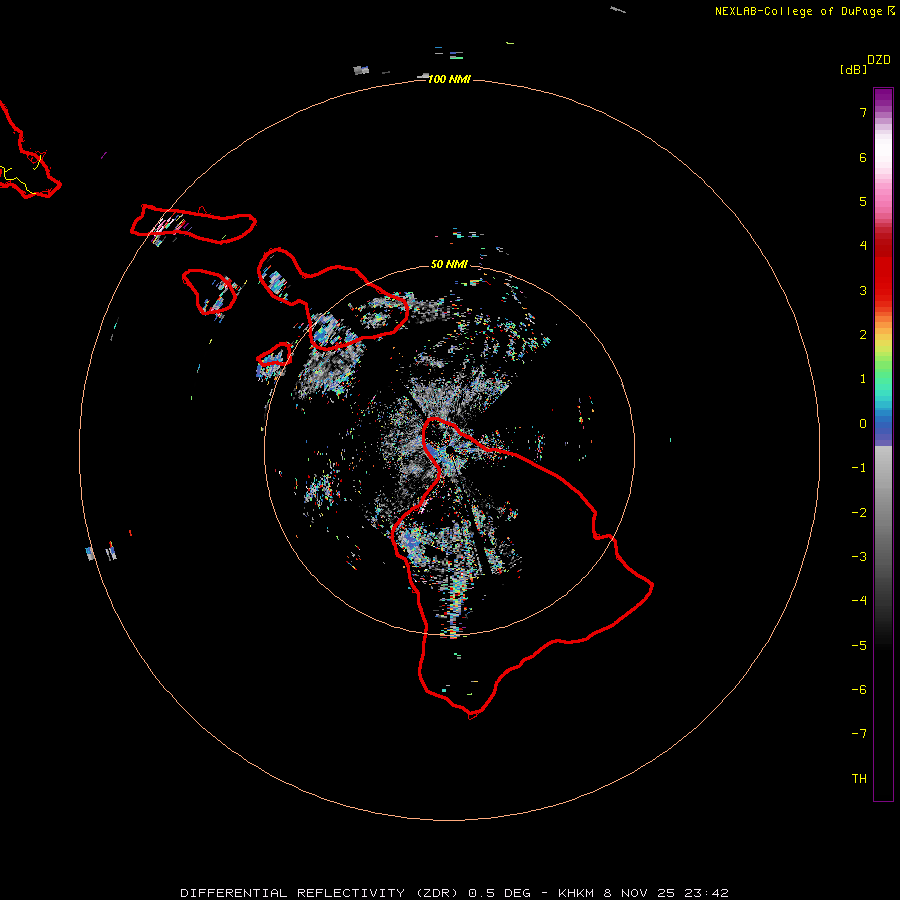900x900 pixels.
Task: Click the -6 value on the color scale
Action: coord(859,690)
